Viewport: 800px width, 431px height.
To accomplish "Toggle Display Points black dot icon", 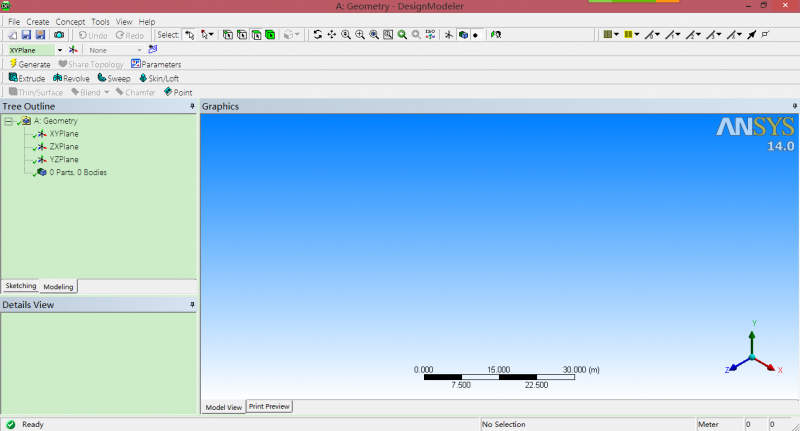I will pyautogui.click(x=476, y=35).
